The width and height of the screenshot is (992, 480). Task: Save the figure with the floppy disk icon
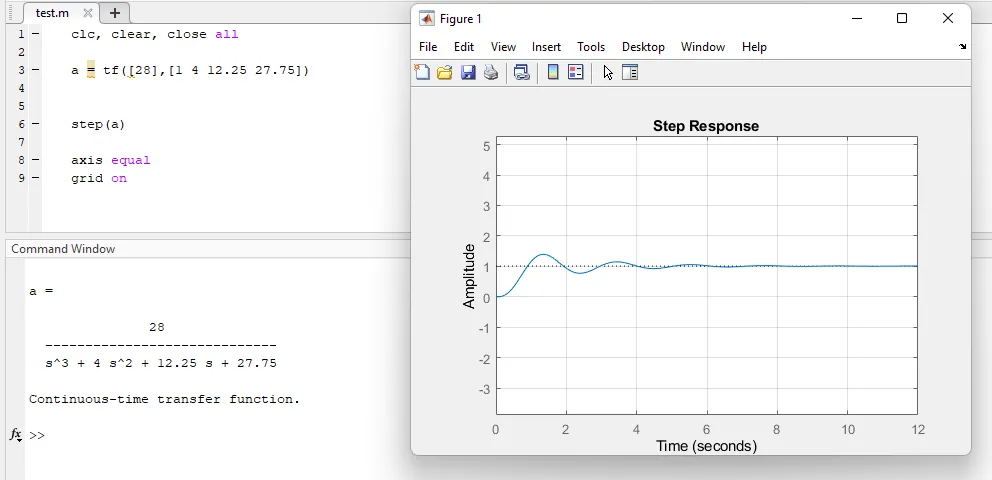click(468, 72)
